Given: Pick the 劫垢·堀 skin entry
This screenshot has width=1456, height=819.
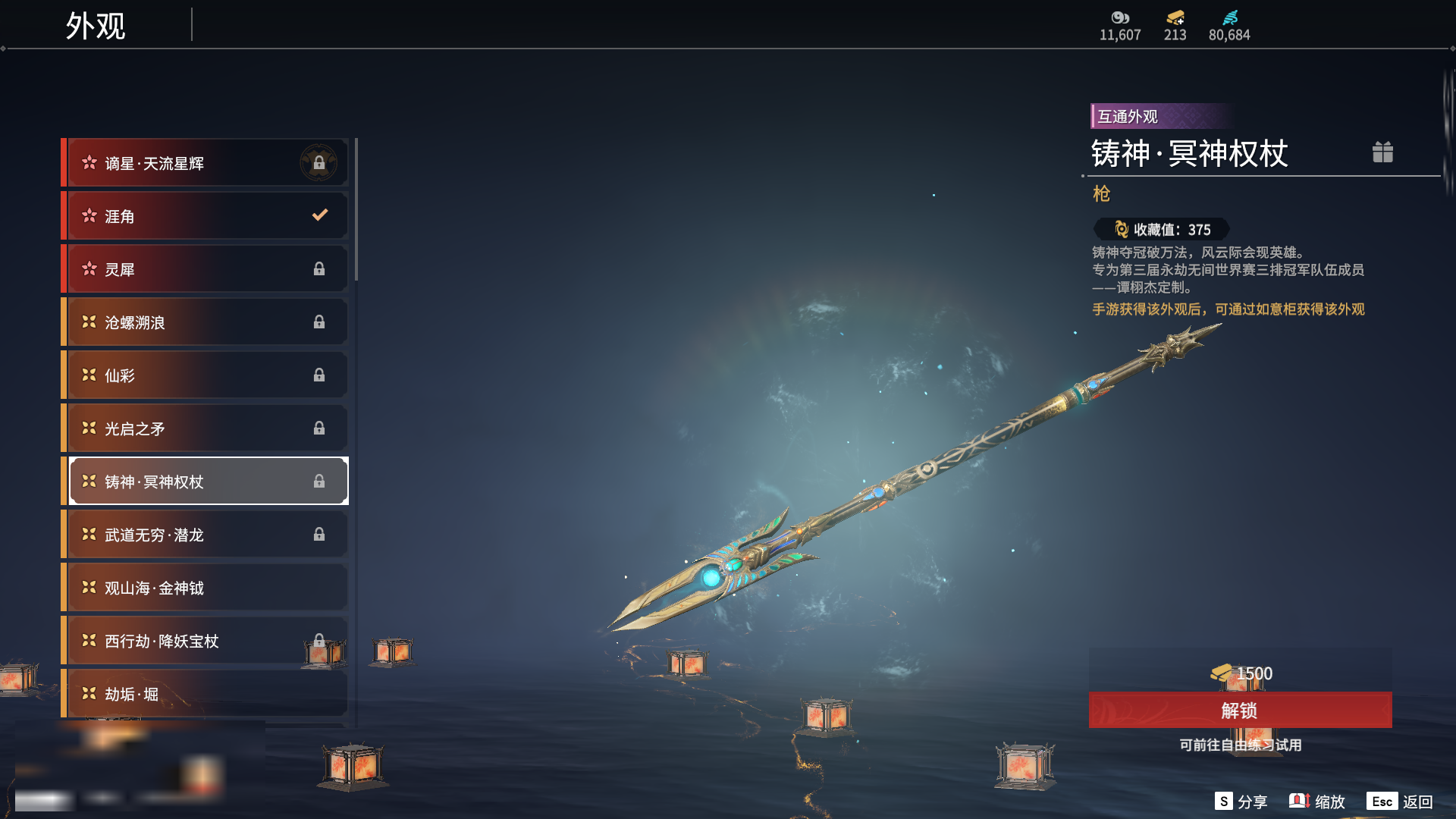Looking at the screenshot, I should (x=205, y=694).
